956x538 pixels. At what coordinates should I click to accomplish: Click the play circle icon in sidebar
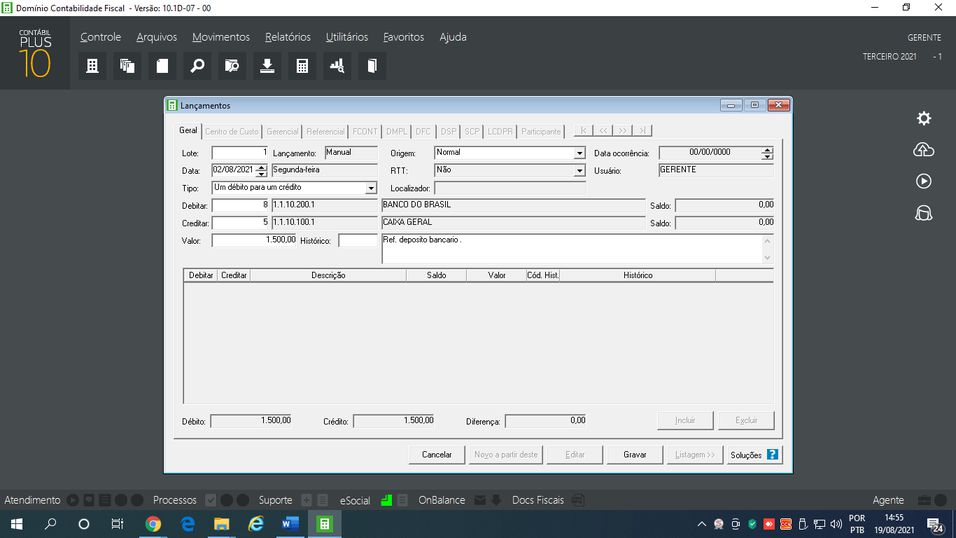[x=924, y=181]
